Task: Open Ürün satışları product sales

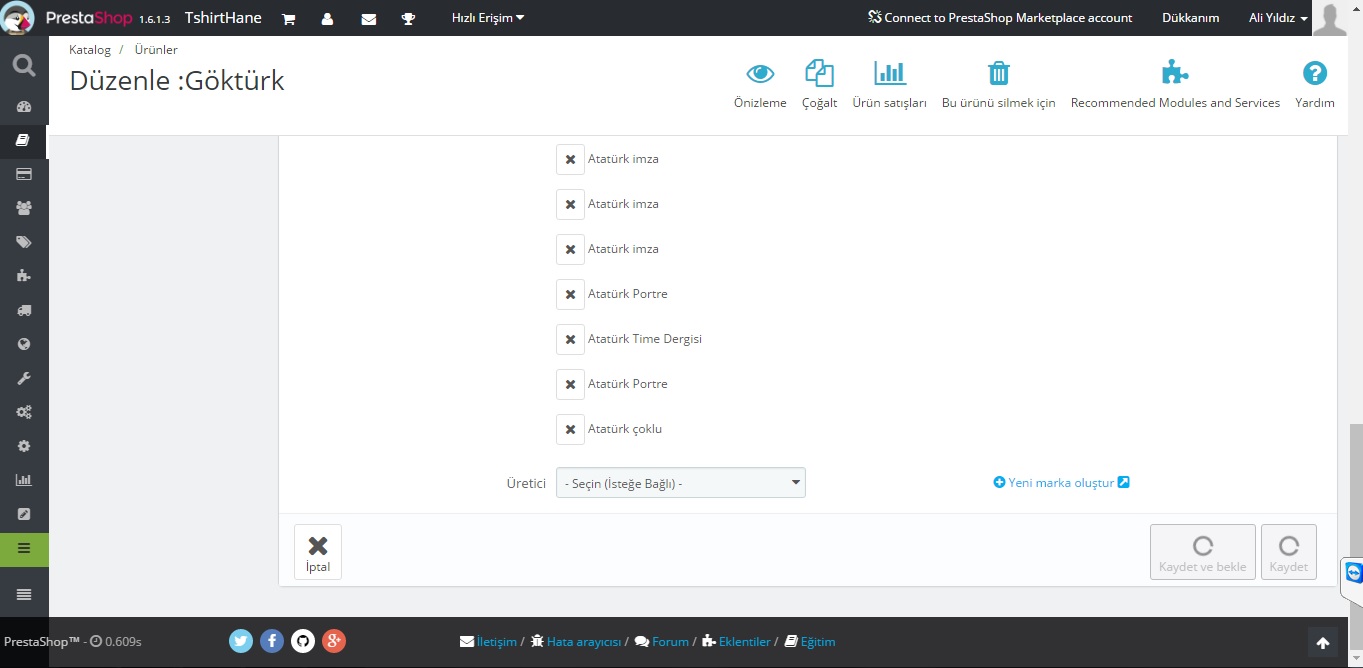Action: tap(889, 84)
